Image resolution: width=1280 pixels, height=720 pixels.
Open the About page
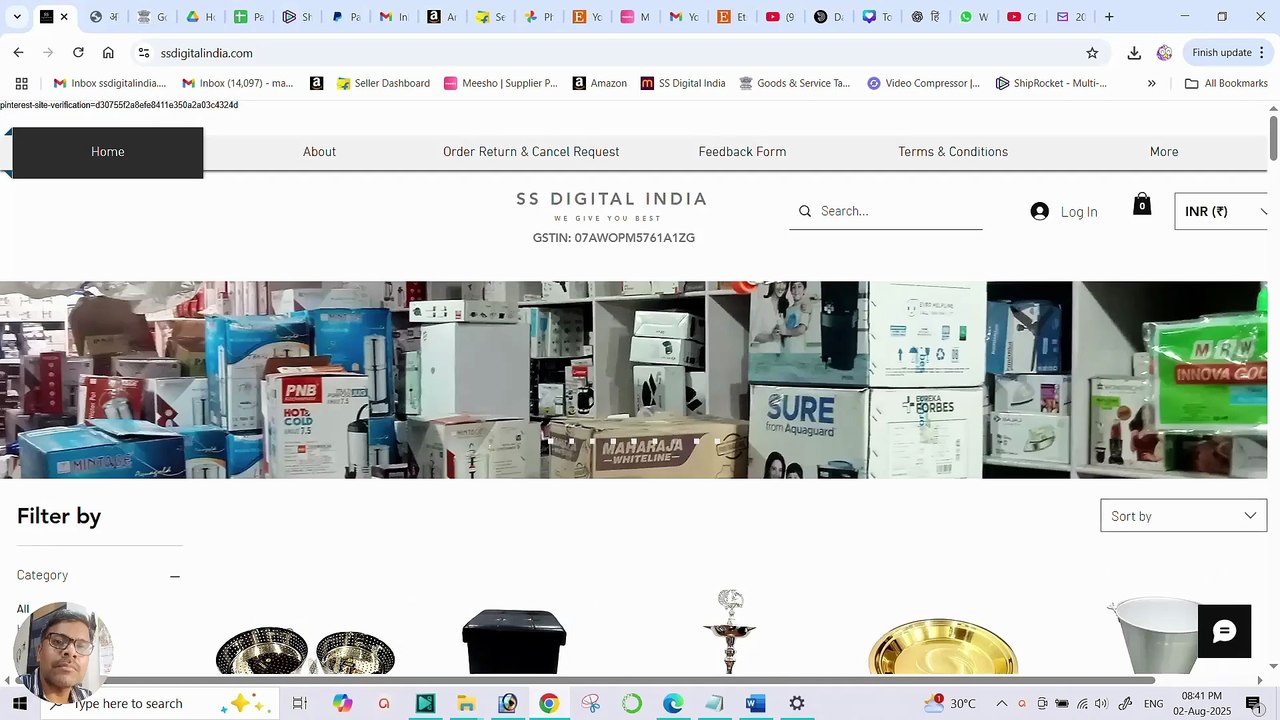click(x=319, y=152)
